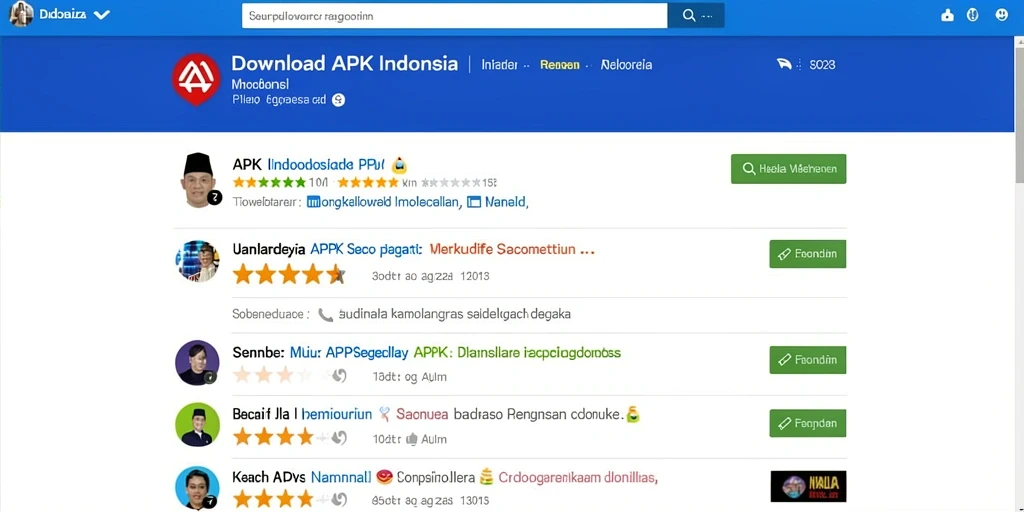This screenshot has height=512, width=1024.
Task: Open green APPK Dlainsllare link
Action: [517, 353]
